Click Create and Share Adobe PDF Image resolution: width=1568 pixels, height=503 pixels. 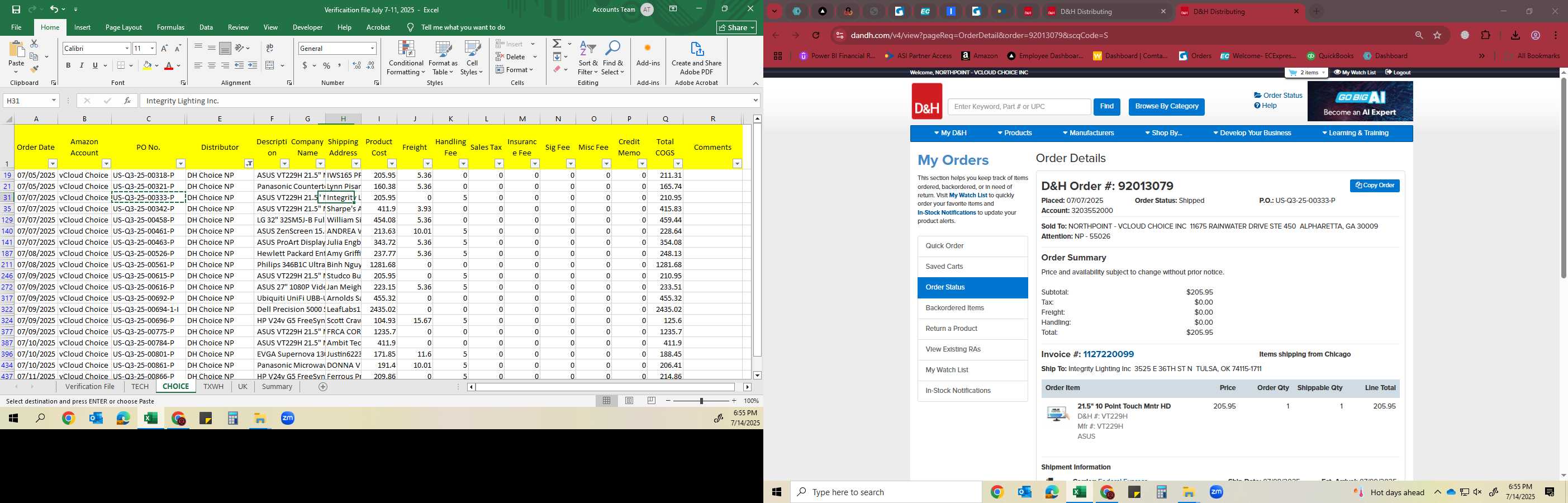696,58
